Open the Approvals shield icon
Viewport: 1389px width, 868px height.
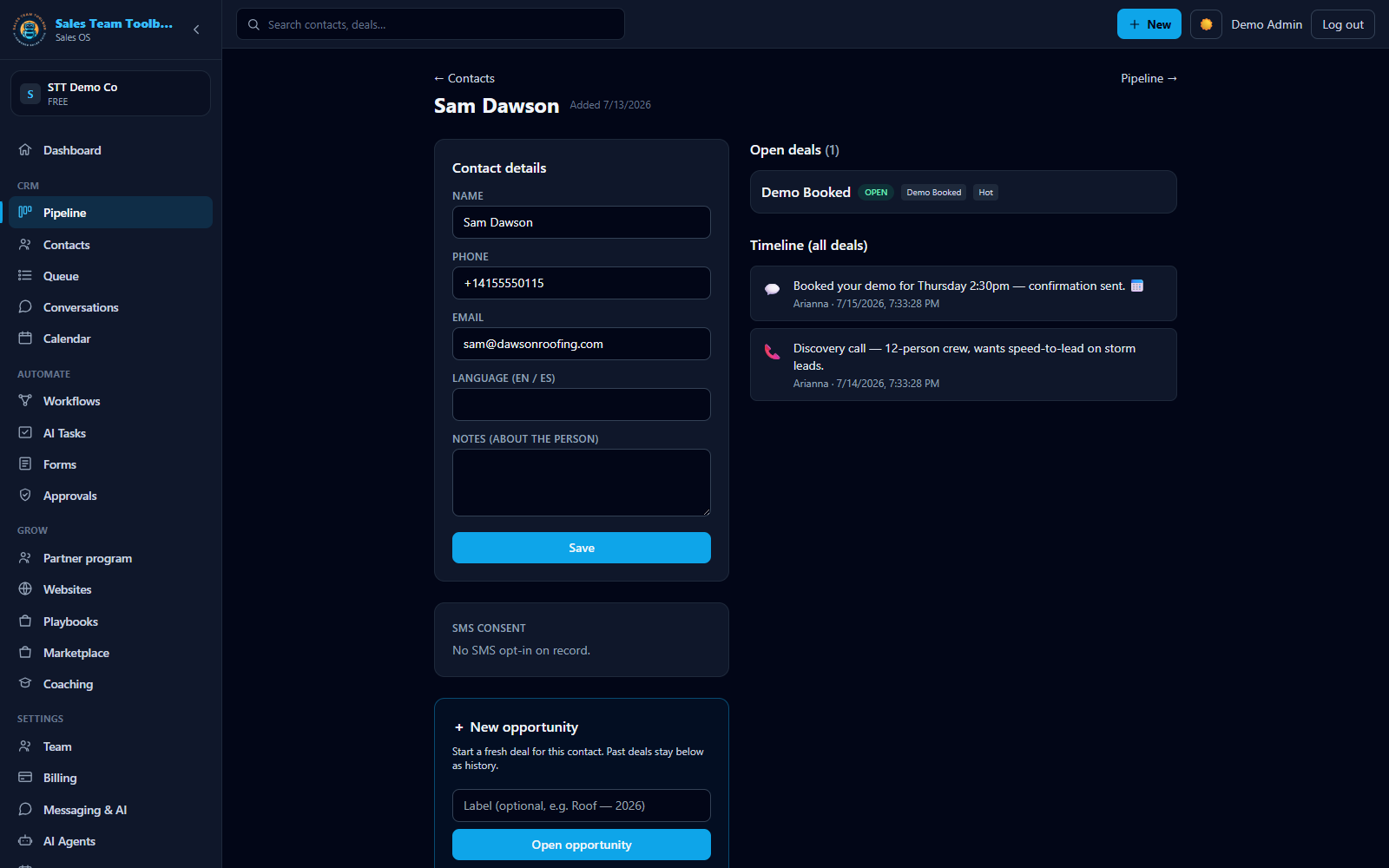(x=25, y=495)
